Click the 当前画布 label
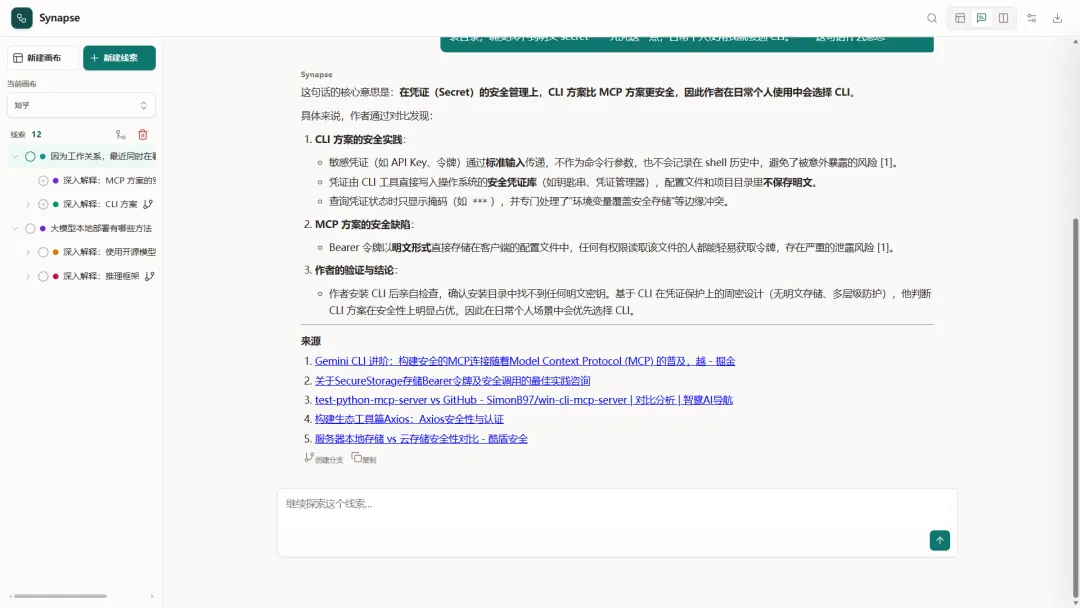The width and height of the screenshot is (1080, 608). pyautogui.click(x=22, y=84)
